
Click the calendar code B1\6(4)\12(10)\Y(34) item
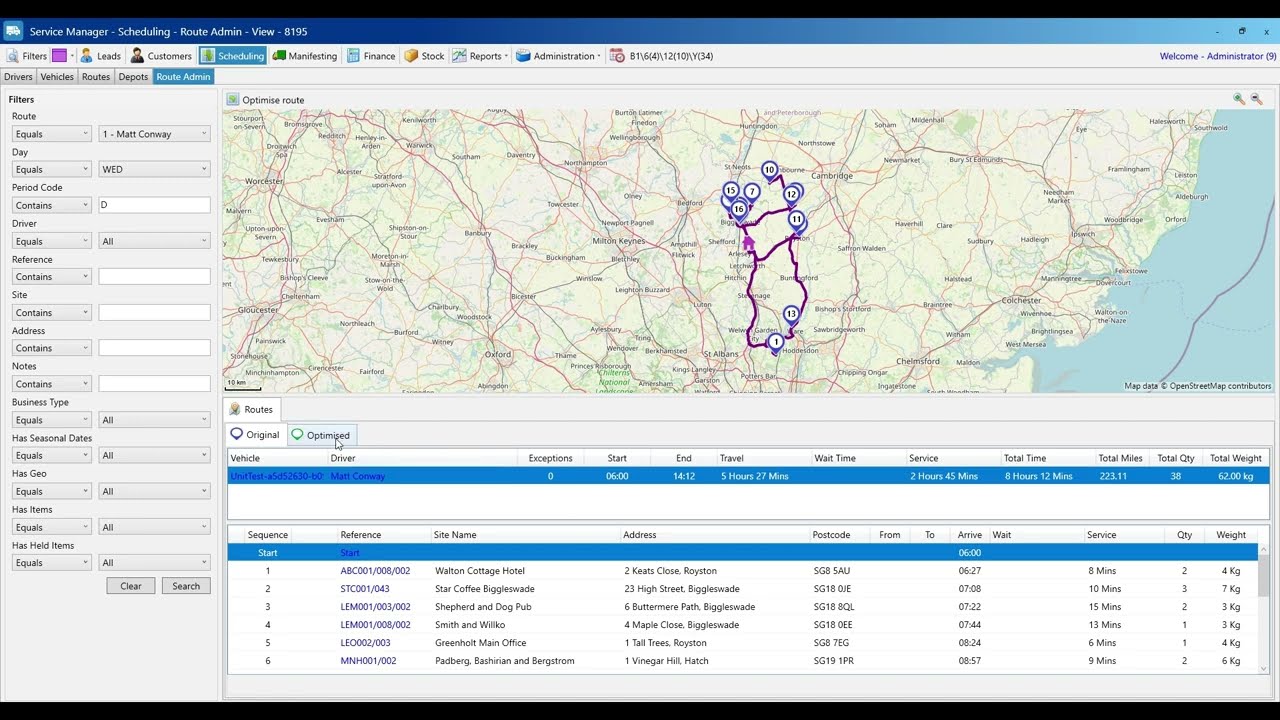pyautogui.click(x=662, y=56)
